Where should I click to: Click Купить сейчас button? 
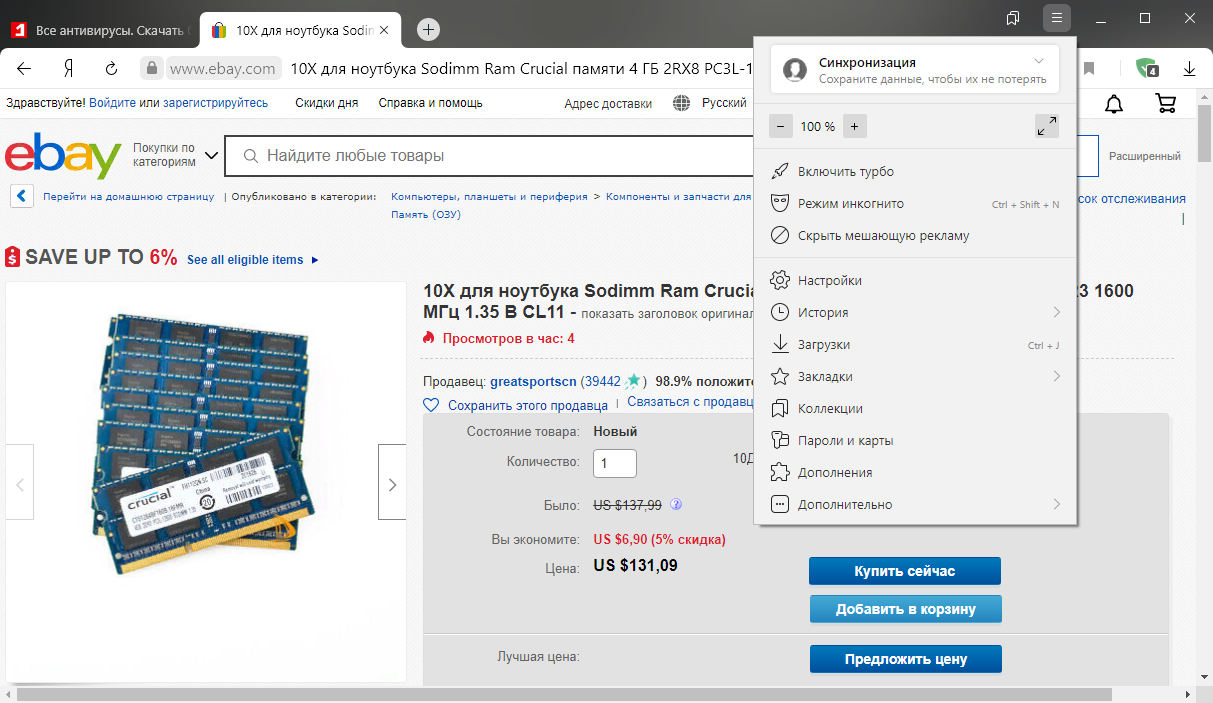click(x=905, y=571)
